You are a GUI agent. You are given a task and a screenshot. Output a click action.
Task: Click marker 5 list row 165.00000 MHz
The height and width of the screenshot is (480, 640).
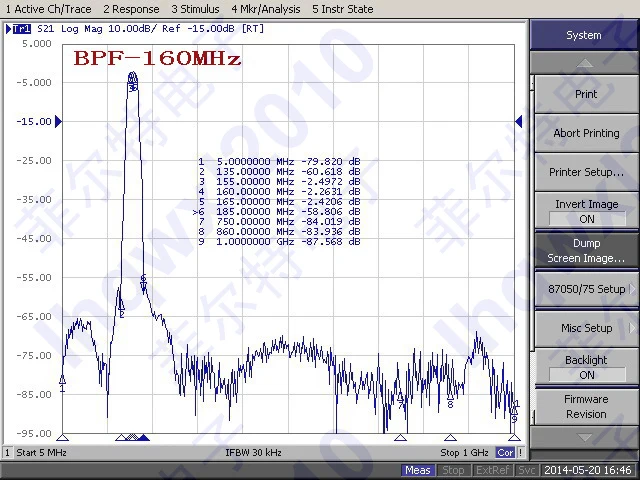click(280, 201)
